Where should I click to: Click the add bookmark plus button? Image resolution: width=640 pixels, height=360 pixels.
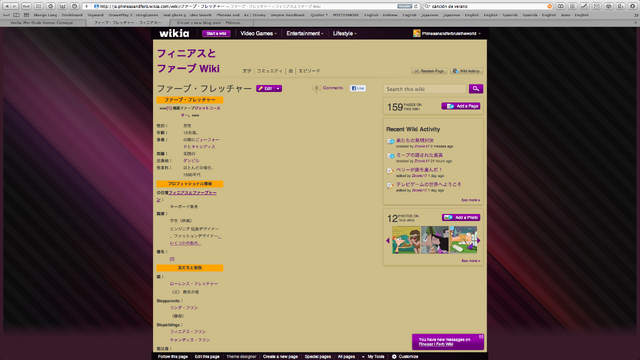coord(86,6)
